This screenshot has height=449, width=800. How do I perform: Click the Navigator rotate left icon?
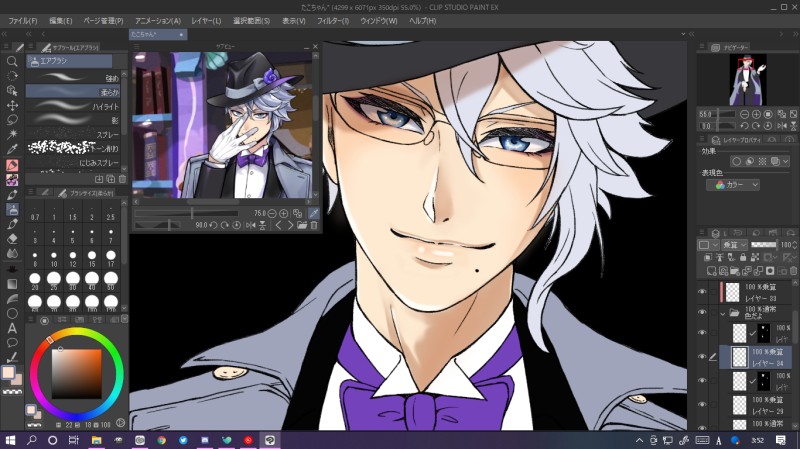coord(744,126)
